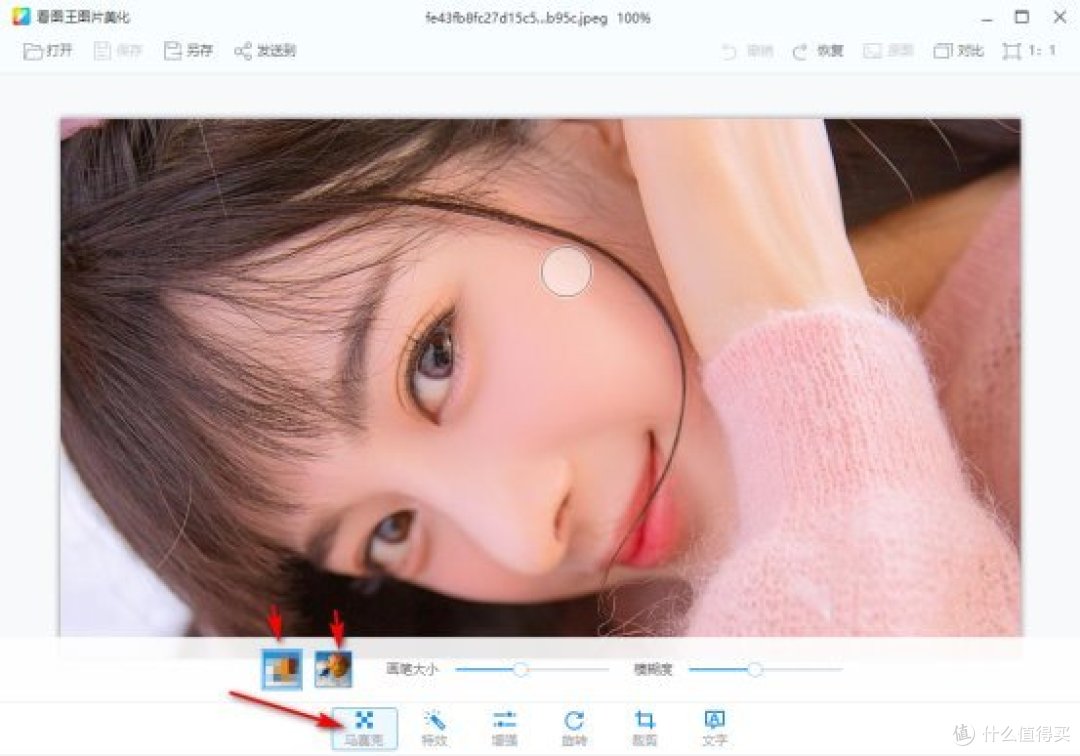Viewport: 1080px width, 756px height.
Task: Close the image editor window
Action: tap(1060, 17)
